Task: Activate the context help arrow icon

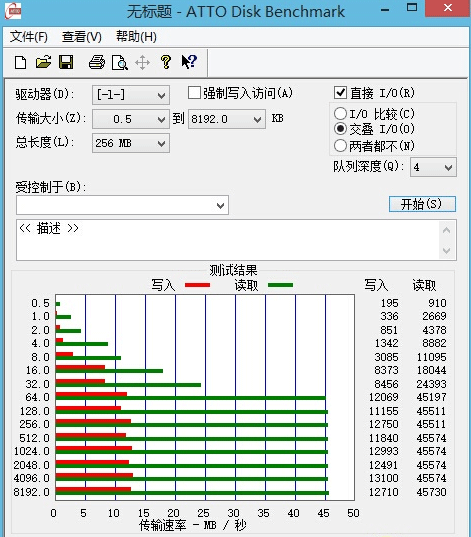Action: [189, 62]
